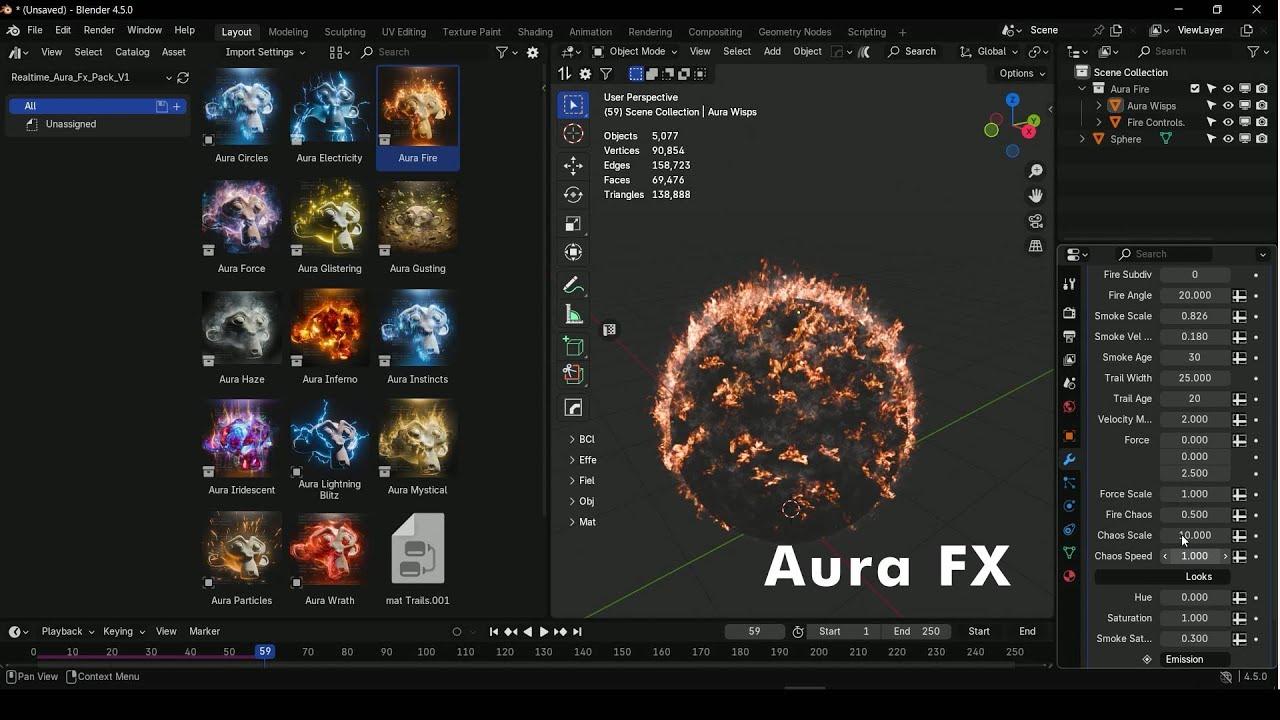This screenshot has width=1280, height=720.
Task: Click the timeline Marker menu
Action: point(204,631)
